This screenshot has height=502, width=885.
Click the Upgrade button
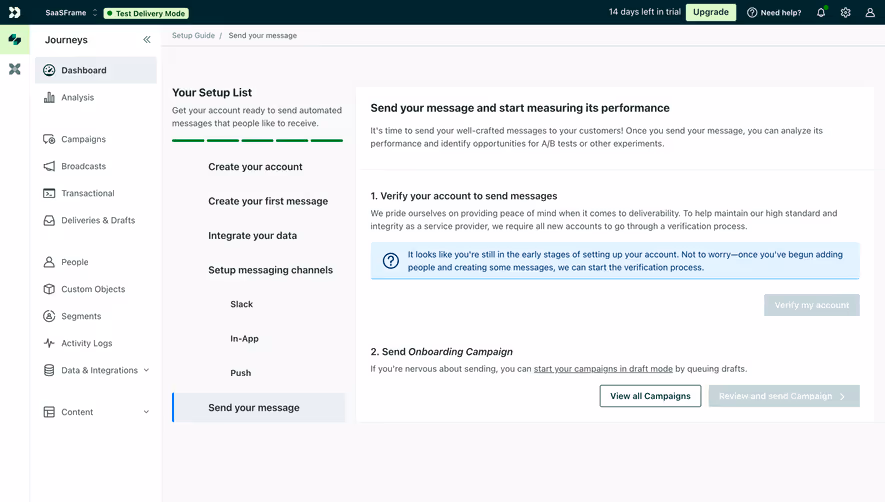click(x=711, y=12)
